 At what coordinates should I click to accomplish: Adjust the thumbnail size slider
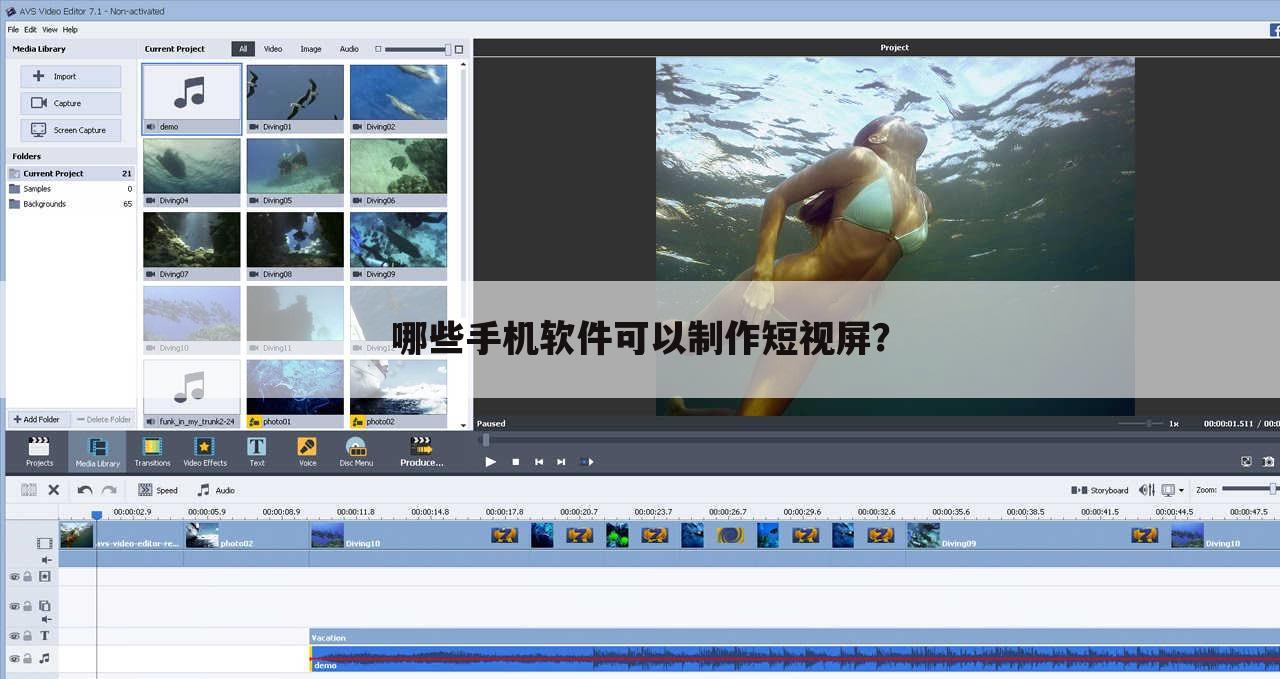click(417, 49)
